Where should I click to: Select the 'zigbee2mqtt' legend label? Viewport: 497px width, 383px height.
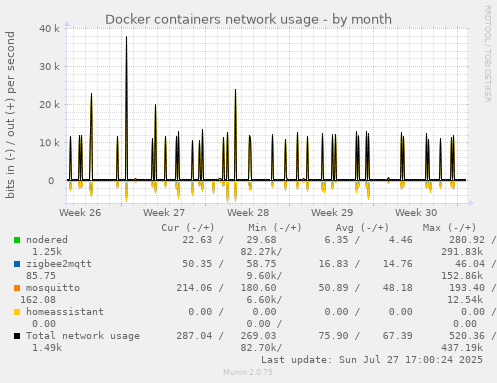(59, 264)
